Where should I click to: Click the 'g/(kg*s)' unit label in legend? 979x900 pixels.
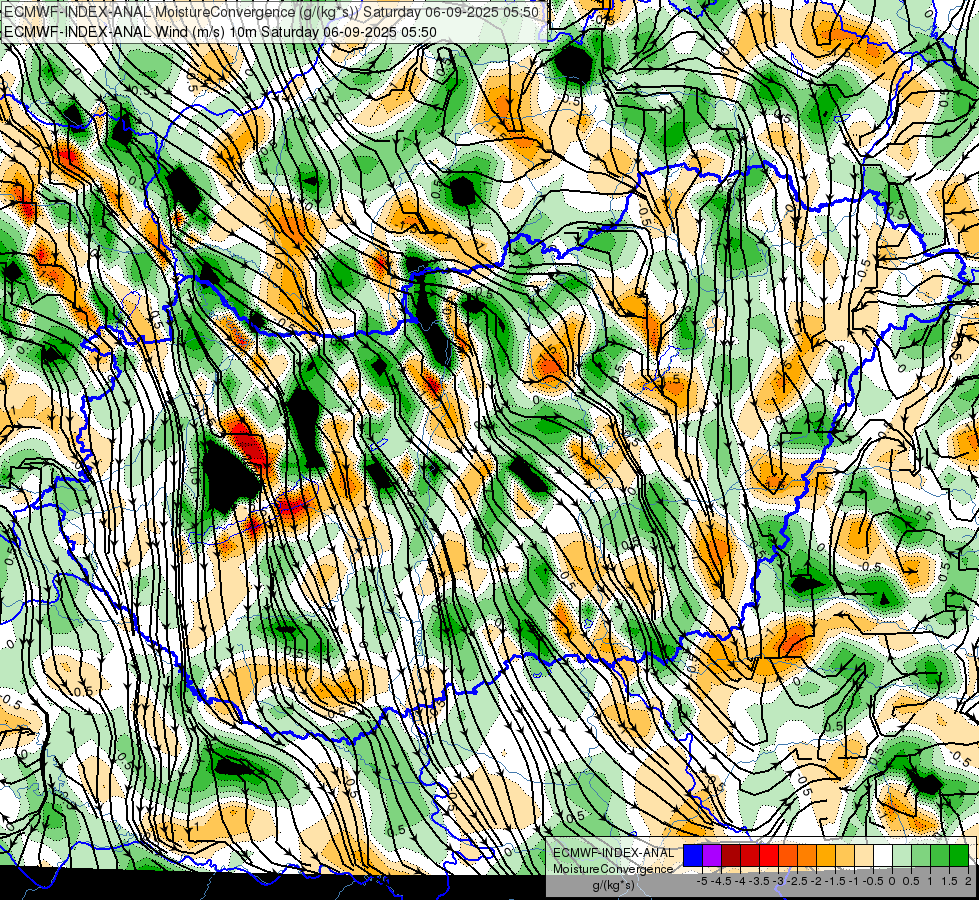click(614, 885)
